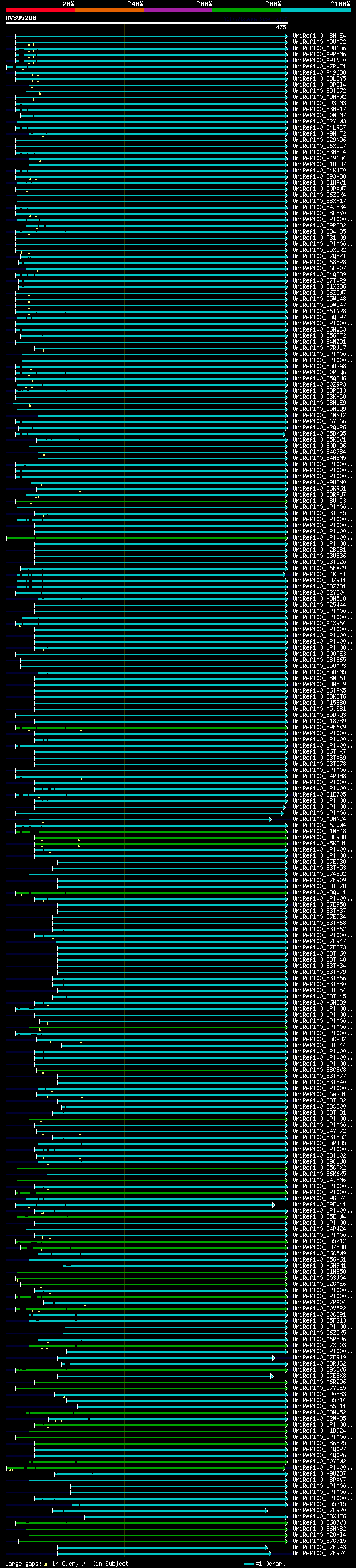Screen dimensions: 356x1568
Task: Select the orange ~40% legend segment
Action: 109,10
